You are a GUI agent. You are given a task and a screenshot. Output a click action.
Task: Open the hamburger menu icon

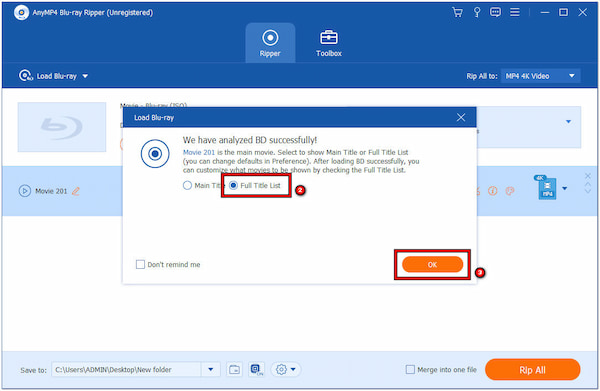click(x=515, y=12)
